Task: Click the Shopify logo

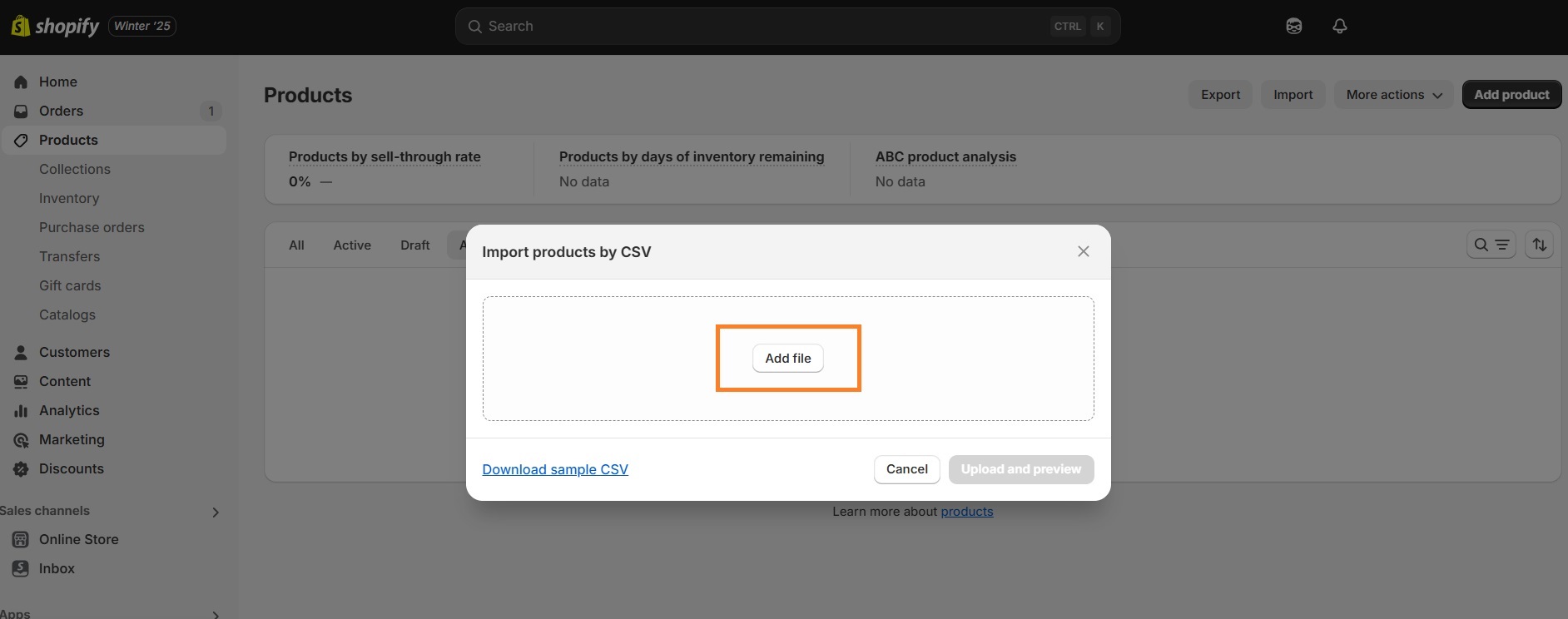Action: click(x=55, y=27)
